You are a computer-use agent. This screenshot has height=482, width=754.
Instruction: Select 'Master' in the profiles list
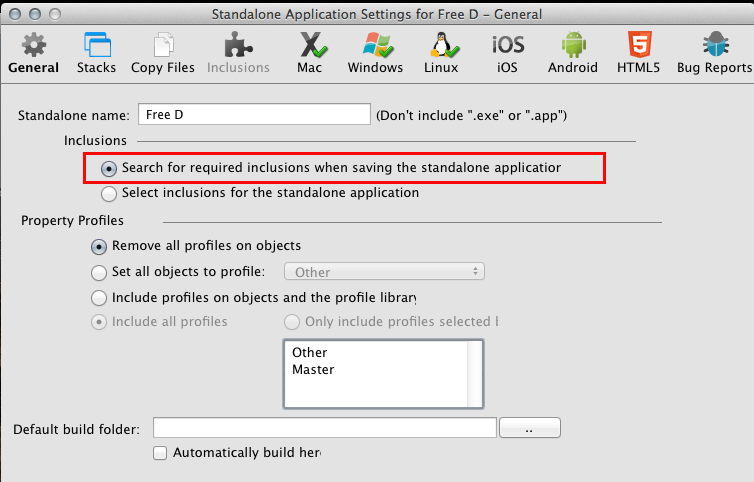[313, 370]
